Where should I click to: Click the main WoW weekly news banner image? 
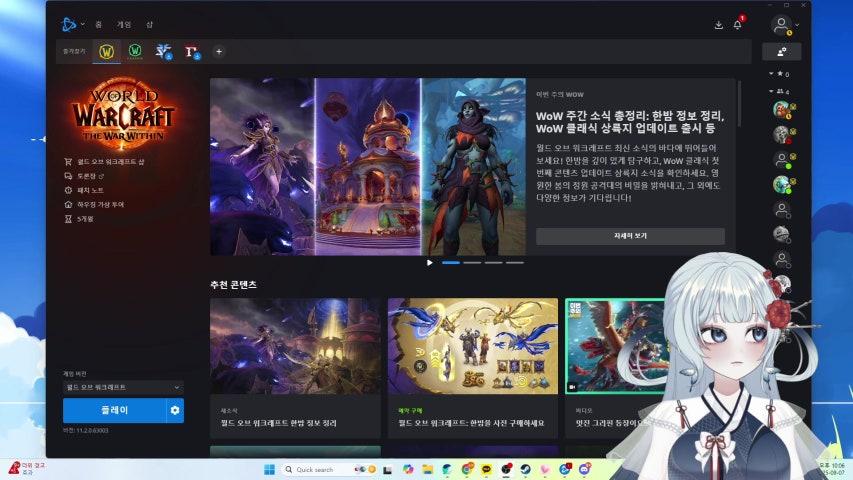368,167
